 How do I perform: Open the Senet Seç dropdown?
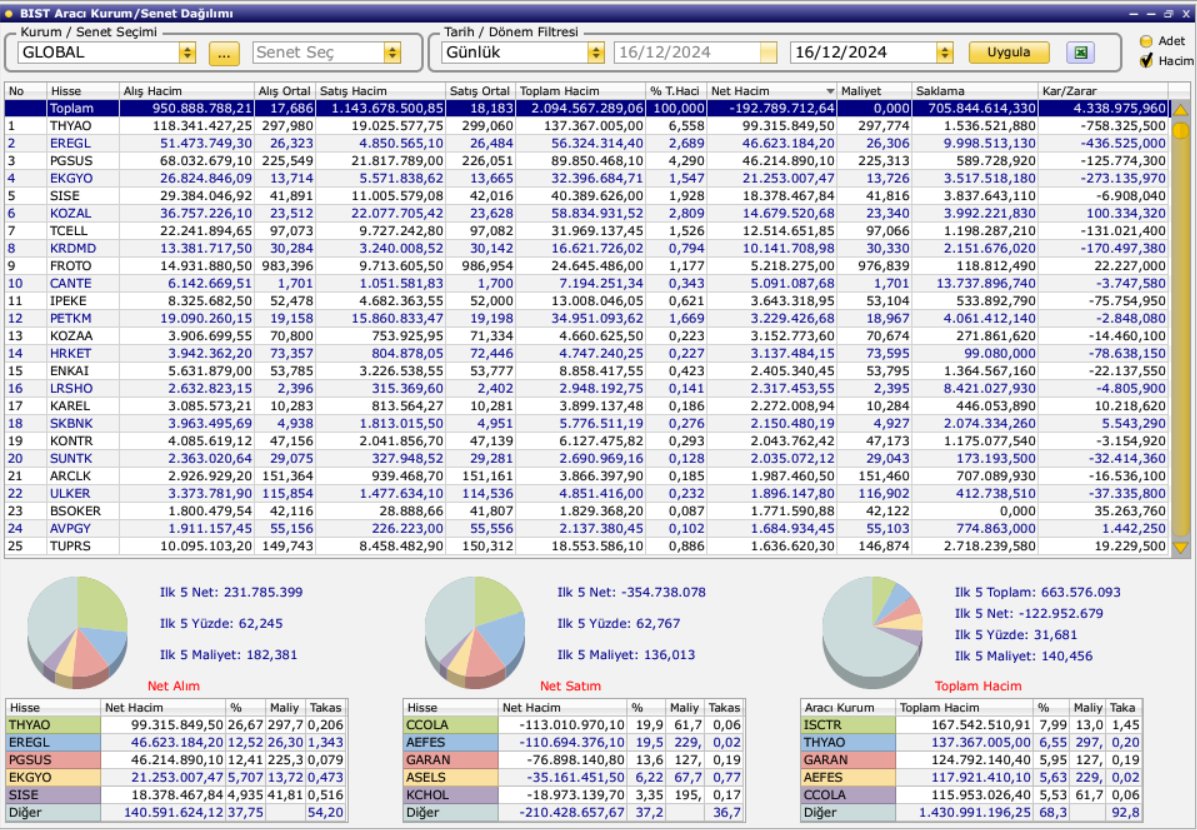click(x=392, y=53)
